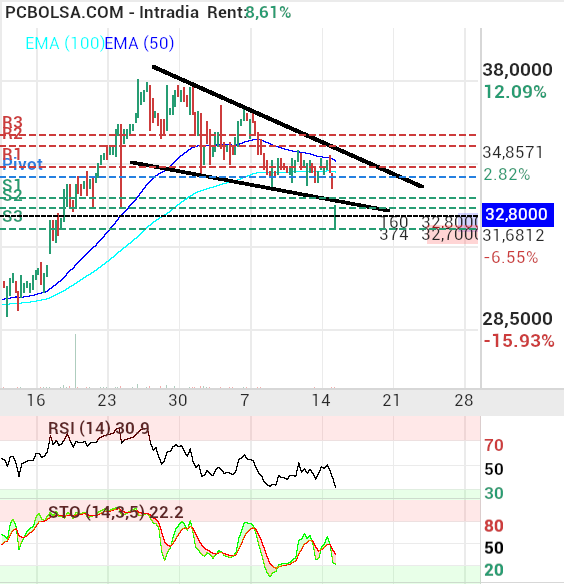Click the -15.93% percentage label

coord(519,341)
